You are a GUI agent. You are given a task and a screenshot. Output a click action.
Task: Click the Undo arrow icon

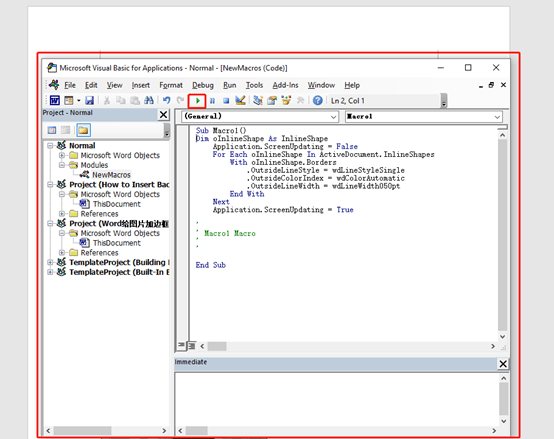pos(166,101)
